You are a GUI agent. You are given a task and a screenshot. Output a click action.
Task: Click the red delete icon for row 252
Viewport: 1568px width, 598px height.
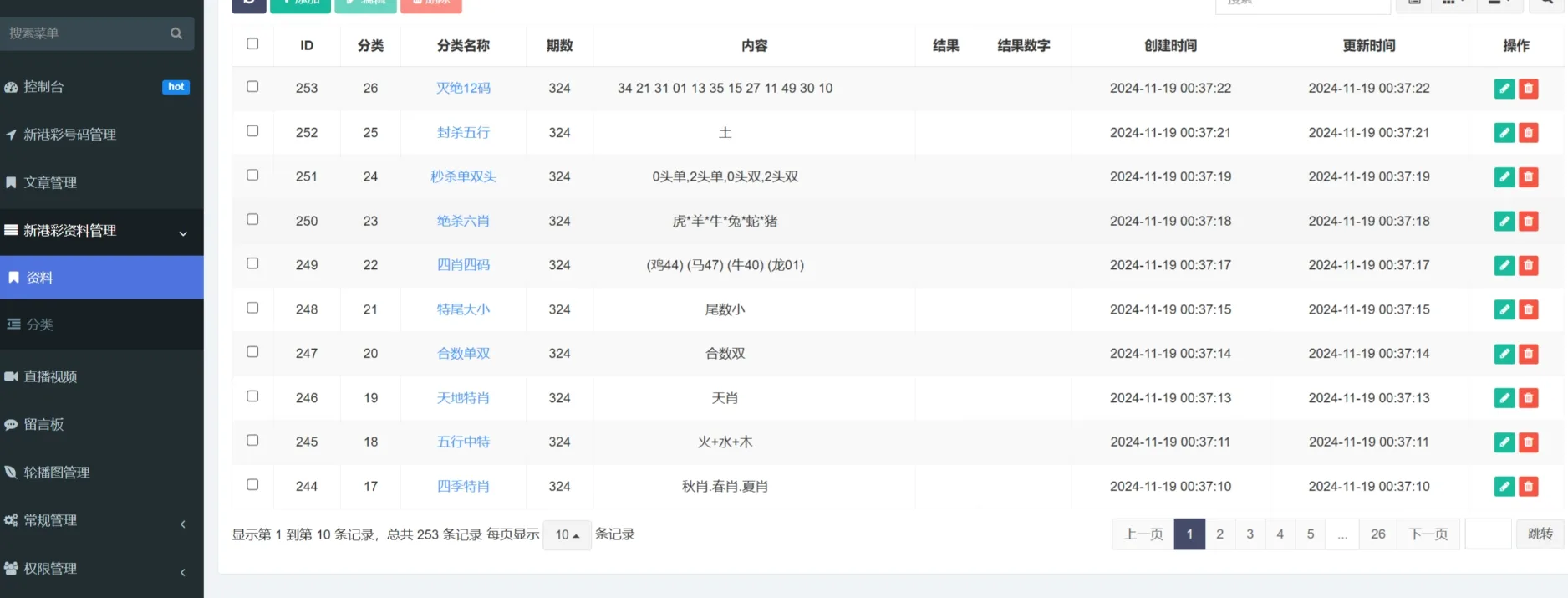point(1528,133)
